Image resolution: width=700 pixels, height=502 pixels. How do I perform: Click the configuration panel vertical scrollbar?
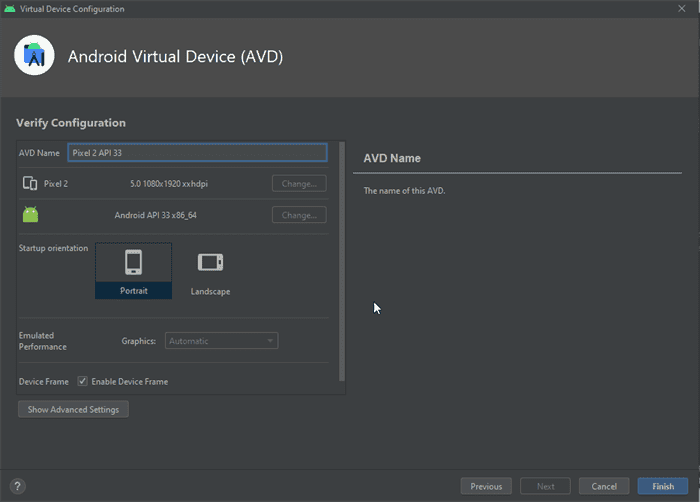[x=342, y=260]
